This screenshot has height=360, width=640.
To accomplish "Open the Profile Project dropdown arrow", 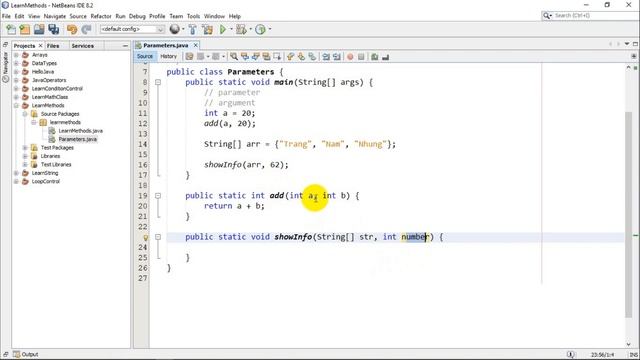I will tap(269, 29).
